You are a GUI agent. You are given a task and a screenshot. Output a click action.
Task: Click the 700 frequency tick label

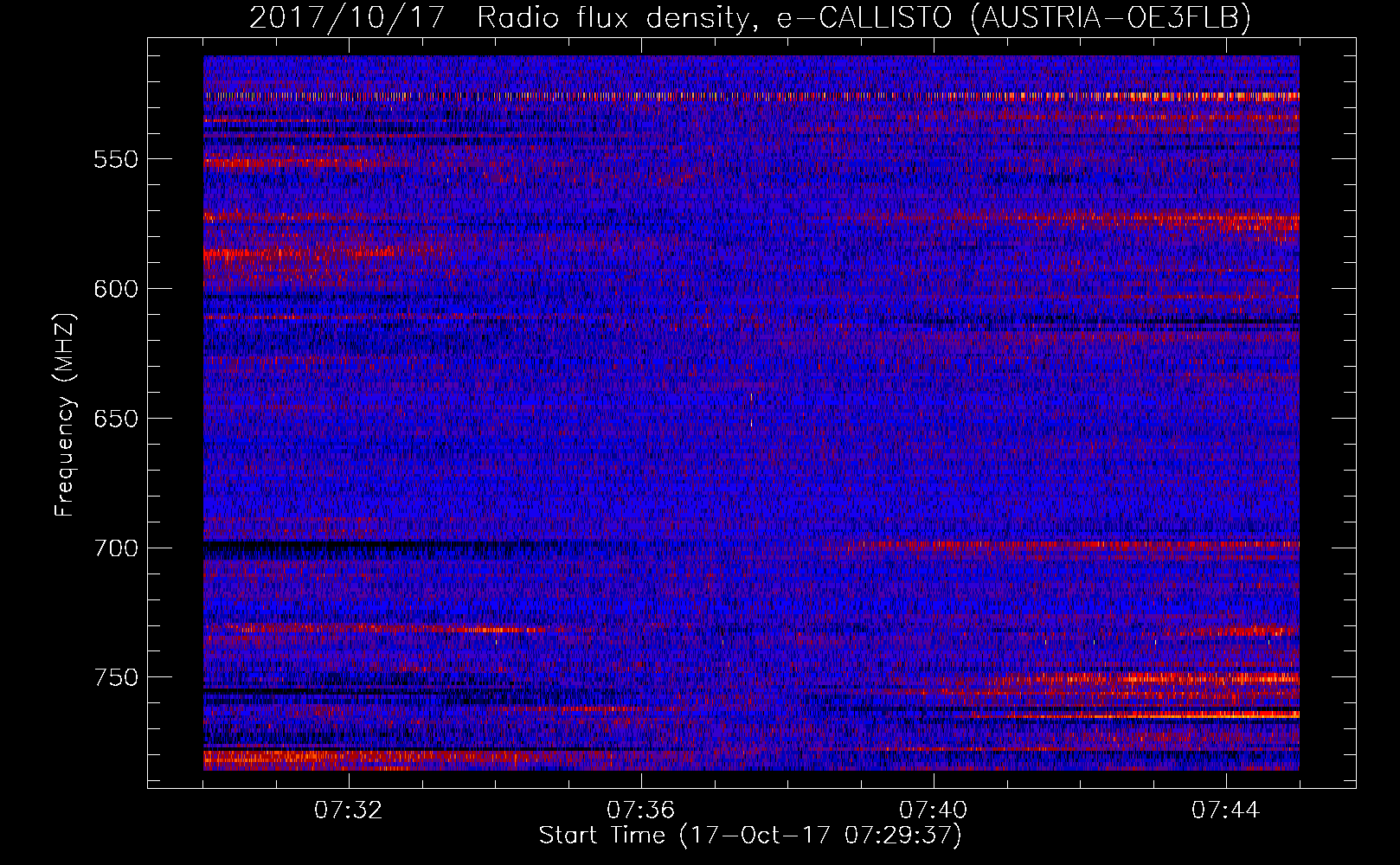click(116, 548)
